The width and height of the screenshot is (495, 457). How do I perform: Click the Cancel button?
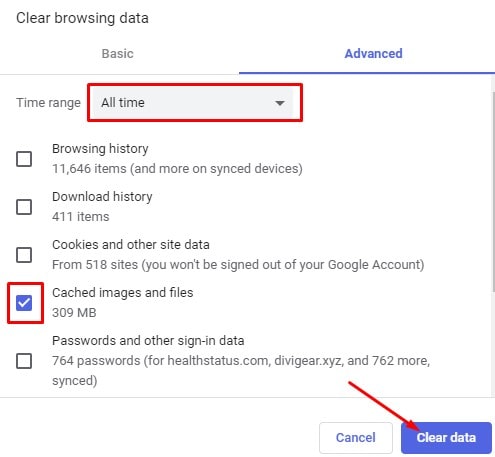coord(356,437)
